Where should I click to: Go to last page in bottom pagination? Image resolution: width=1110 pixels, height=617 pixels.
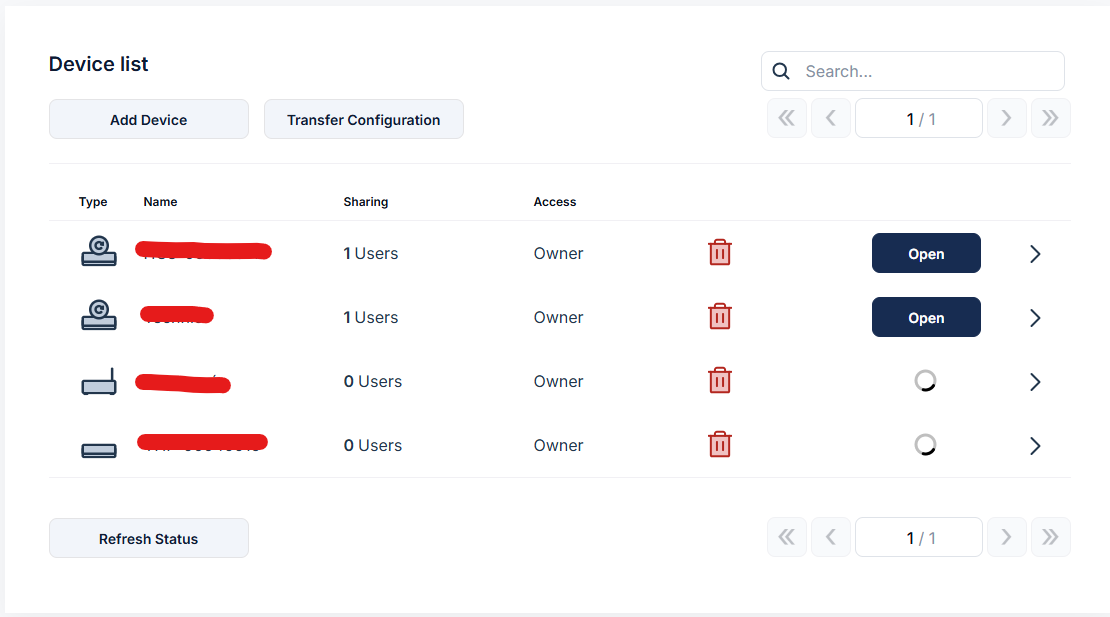(x=1051, y=537)
